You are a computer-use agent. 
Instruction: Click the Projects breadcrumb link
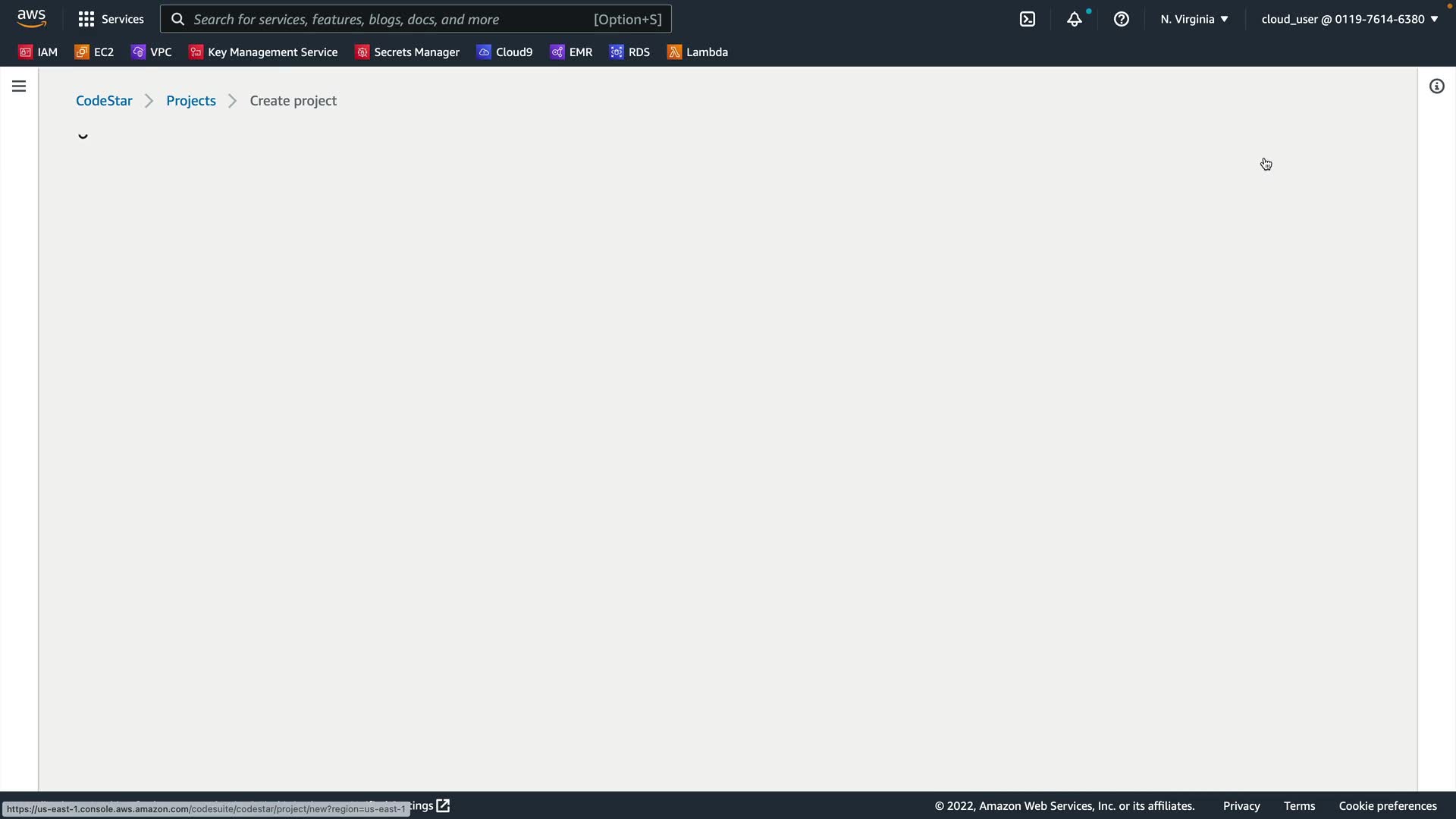[x=191, y=101]
